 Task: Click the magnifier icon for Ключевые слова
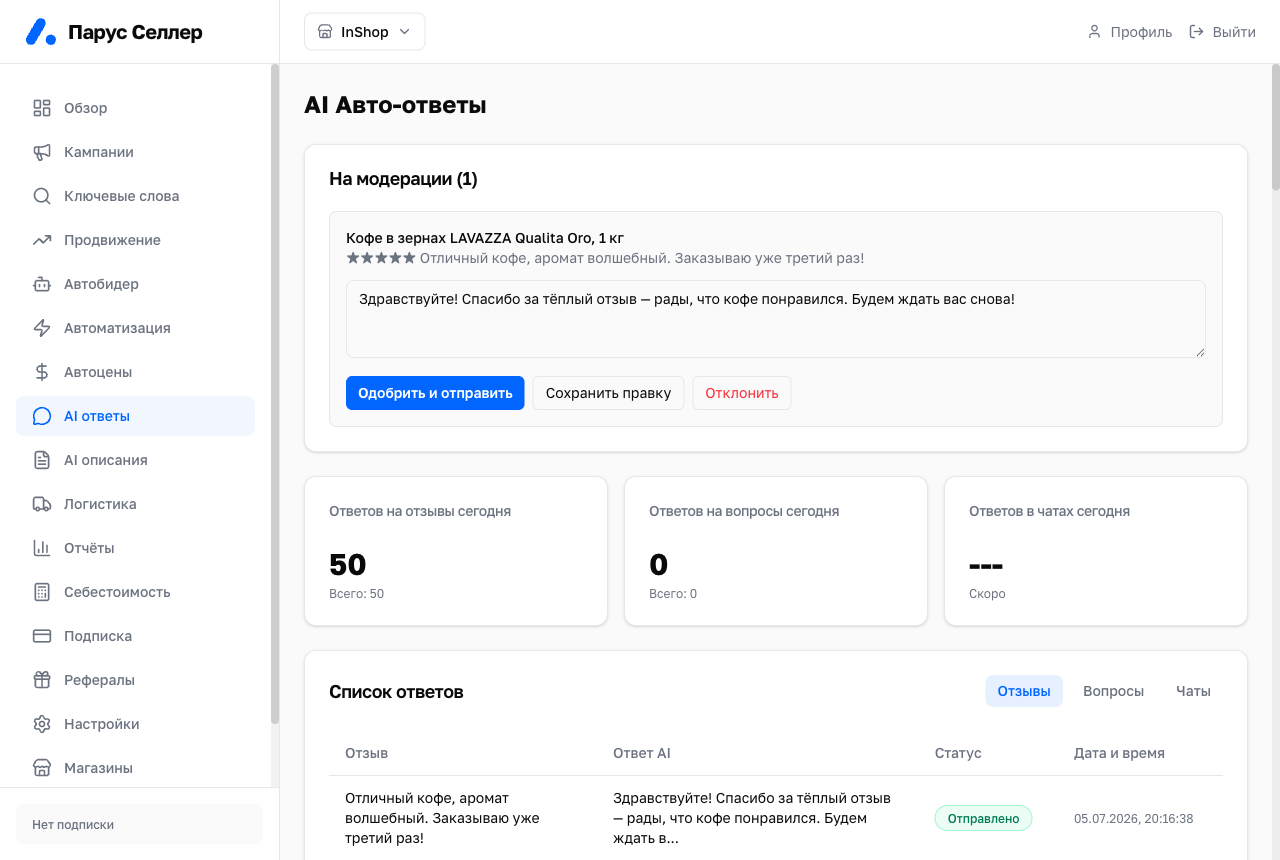pyautogui.click(x=42, y=196)
